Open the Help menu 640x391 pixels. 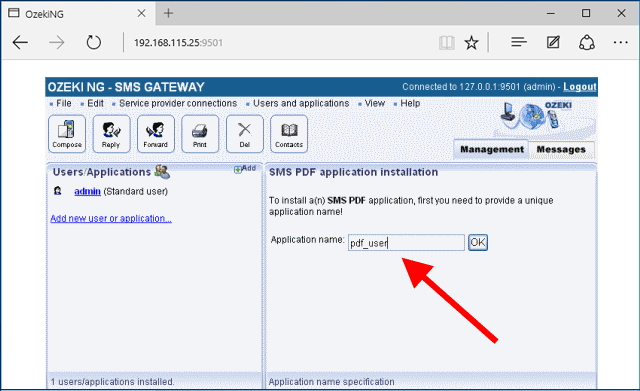(410, 103)
